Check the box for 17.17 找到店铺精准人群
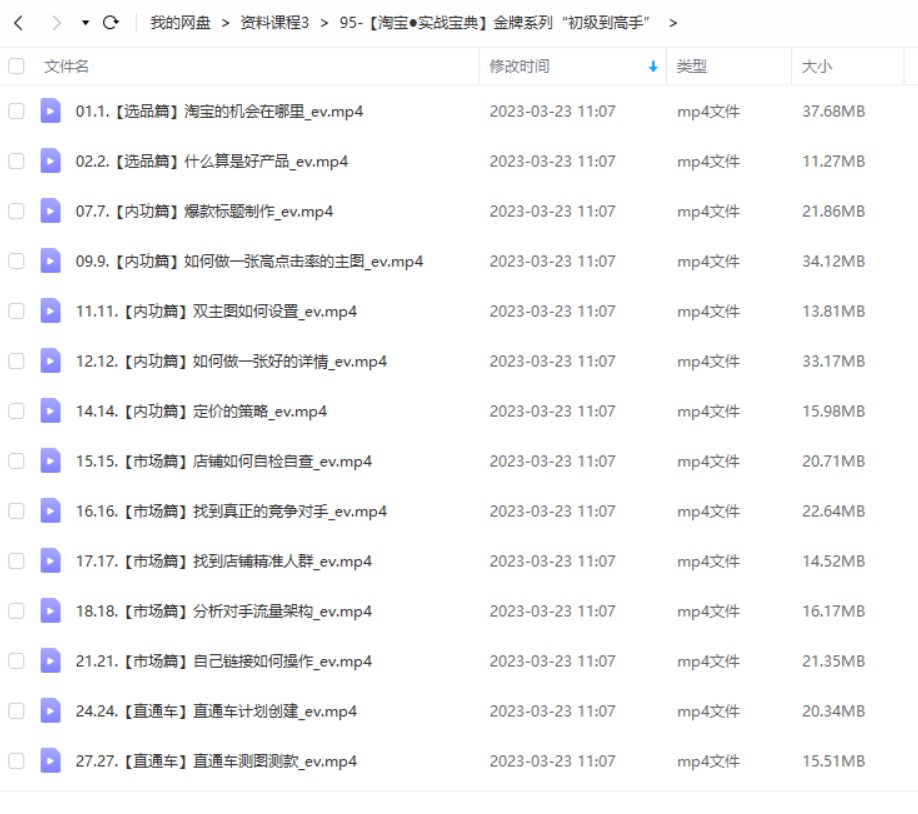The height and width of the screenshot is (814, 918). pyautogui.click(x=16, y=561)
